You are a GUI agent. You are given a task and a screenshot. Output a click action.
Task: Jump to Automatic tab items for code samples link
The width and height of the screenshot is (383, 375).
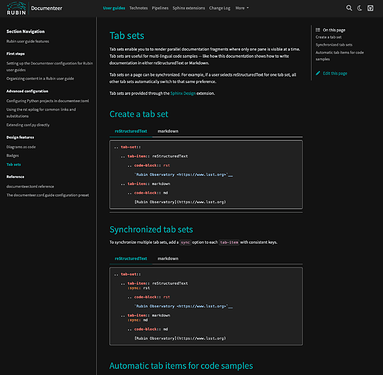pyautogui.click(x=340, y=56)
